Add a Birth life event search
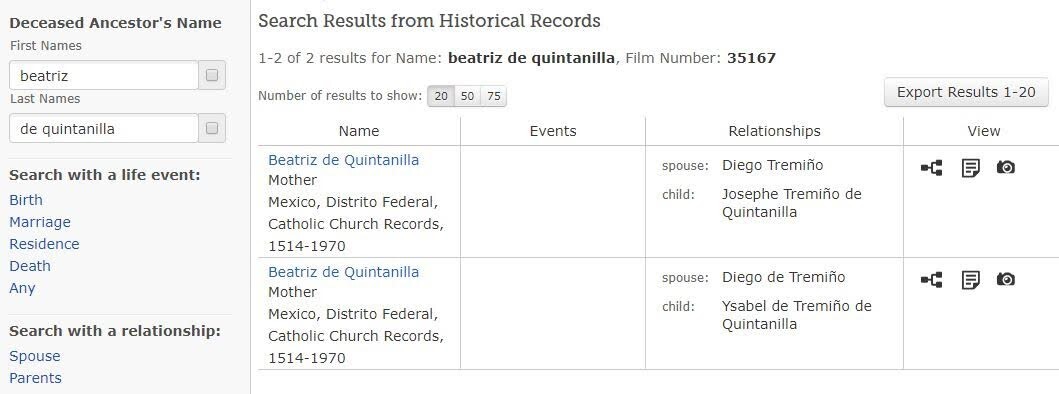 (26, 200)
